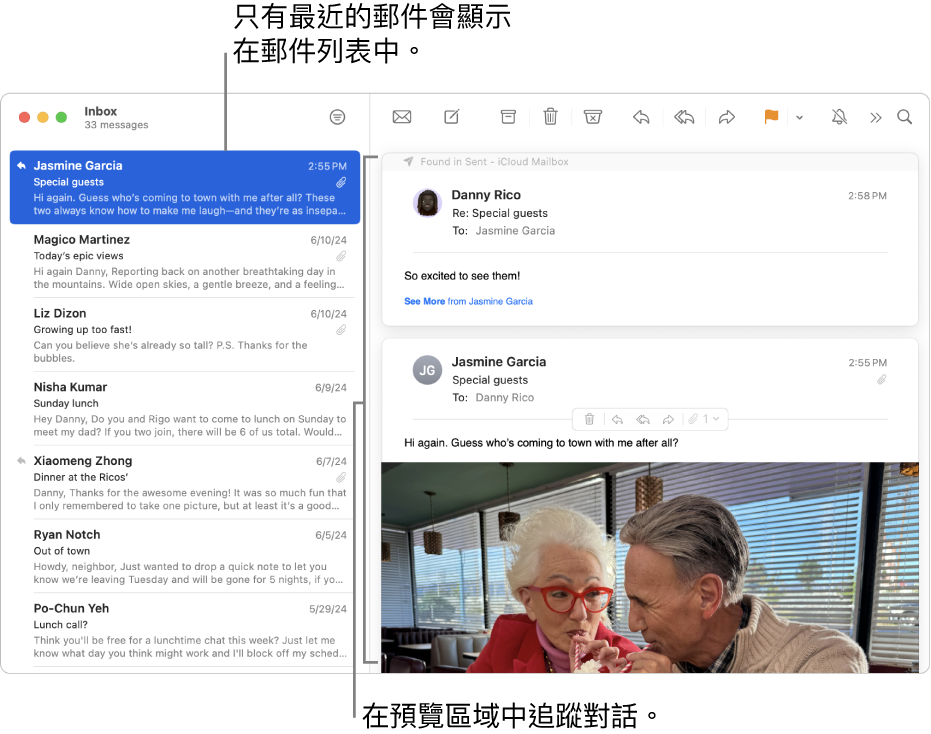
Task: Open the restaurant photo attachment
Action: pyautogui.click(x=650, y=568)
